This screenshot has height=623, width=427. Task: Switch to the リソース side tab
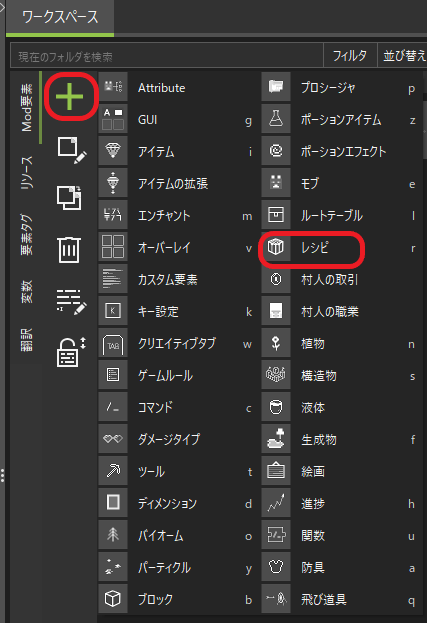pyautogui.click(x=27, y=172)
